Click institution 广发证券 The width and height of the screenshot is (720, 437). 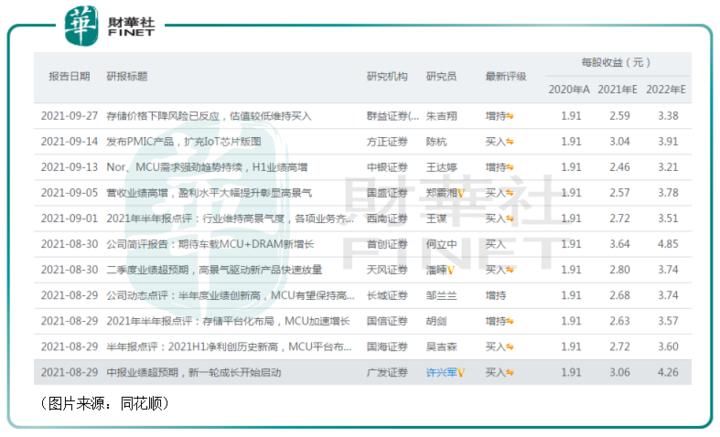click(387, 372)
